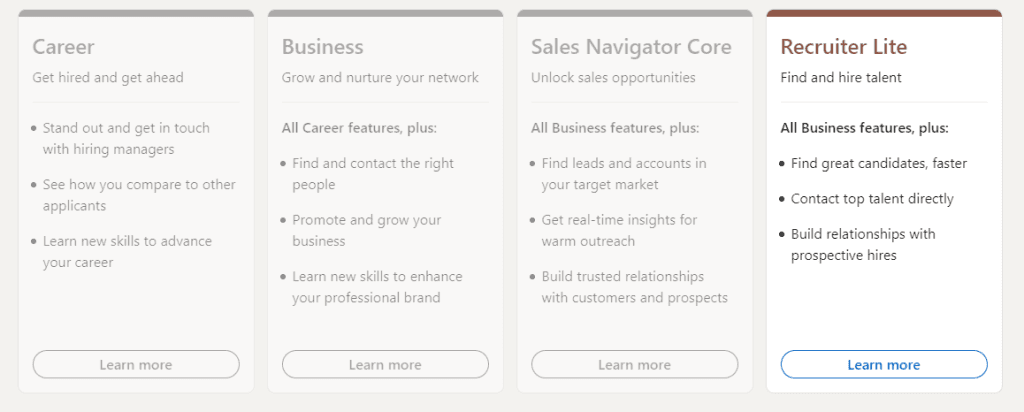Click 'Grow and nurture your network' subtitle

point(380,78)
